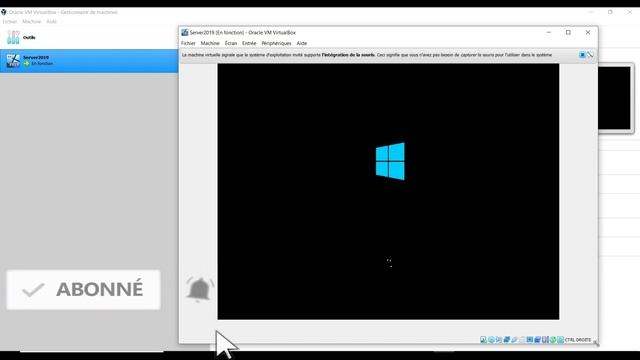Click display settings icon in status bar
Screen dimensions: 640x360
pyautogui.click(x=530, y=340)
